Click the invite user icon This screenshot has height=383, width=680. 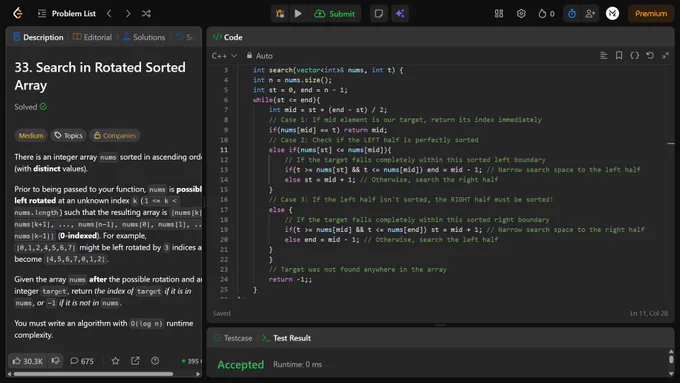pos(590,13)
